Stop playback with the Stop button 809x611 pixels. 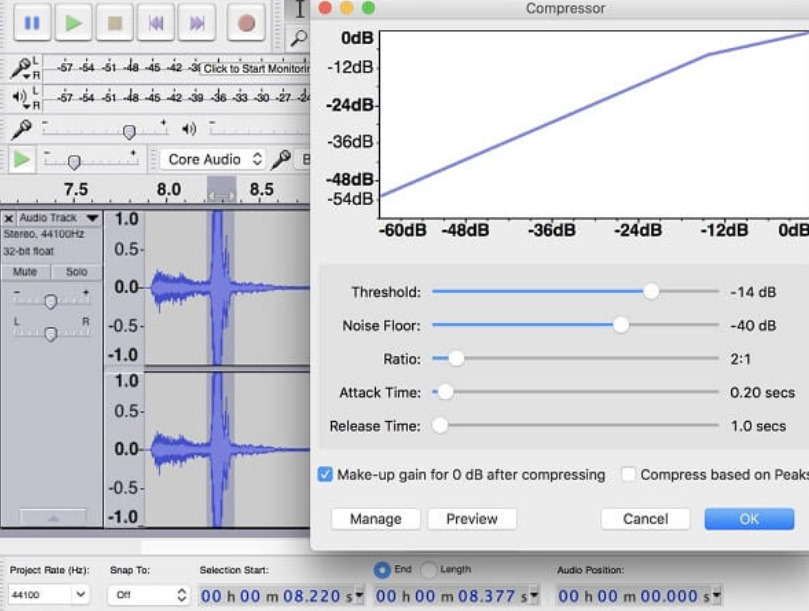click(x=115, y=23)
